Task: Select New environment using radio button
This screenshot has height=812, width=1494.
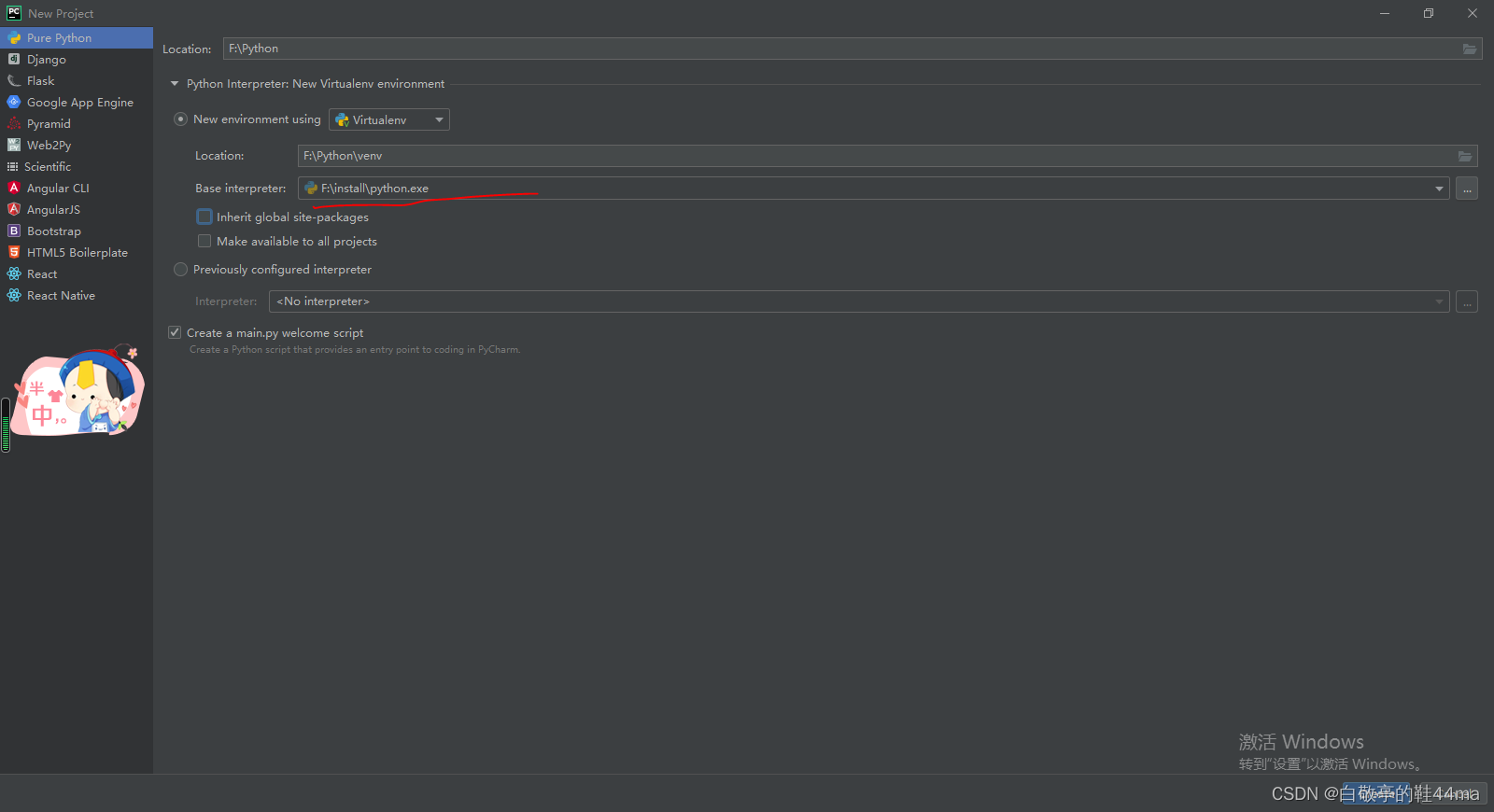Action: coord(181,119)
